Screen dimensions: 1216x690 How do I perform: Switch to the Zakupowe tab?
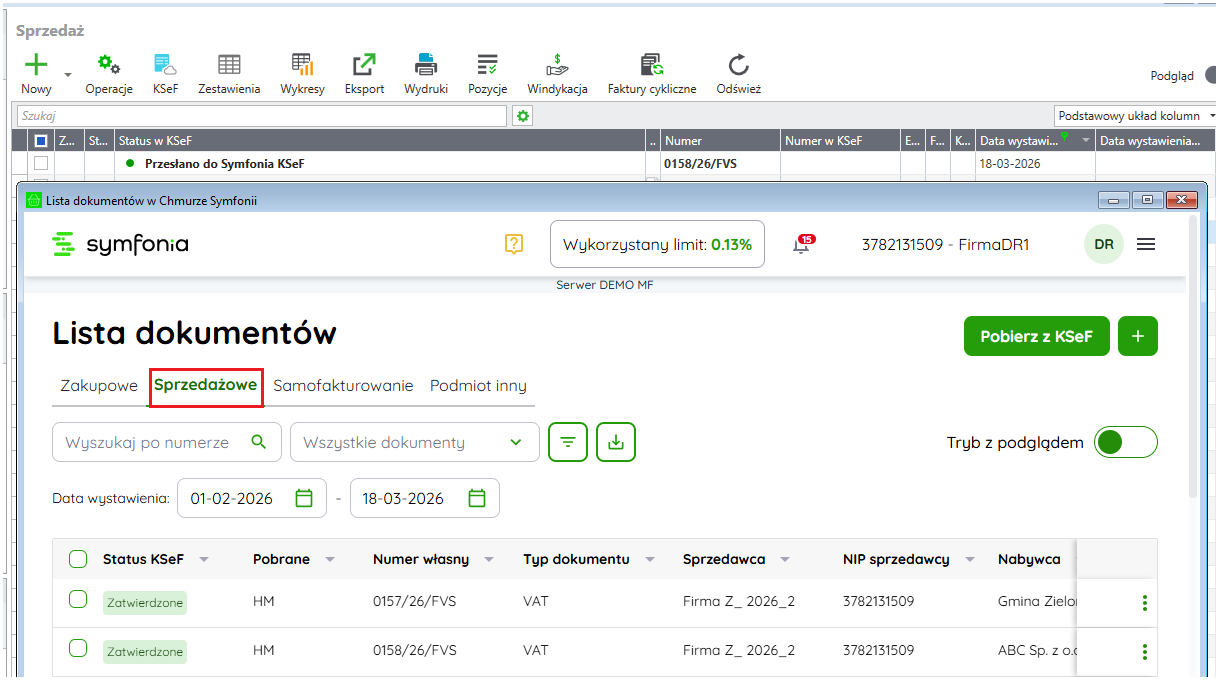click(x=98, y=386)
